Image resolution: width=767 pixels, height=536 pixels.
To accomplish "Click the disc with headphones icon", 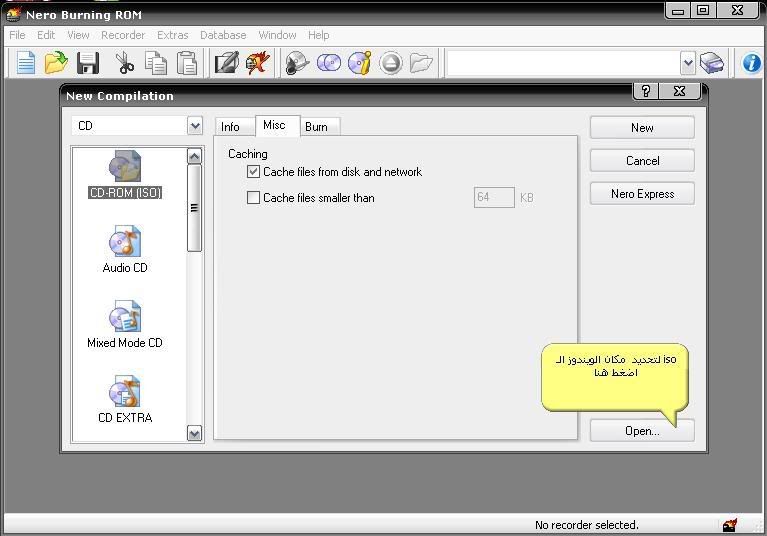I will pyautogui.click(x=297, y=63).
